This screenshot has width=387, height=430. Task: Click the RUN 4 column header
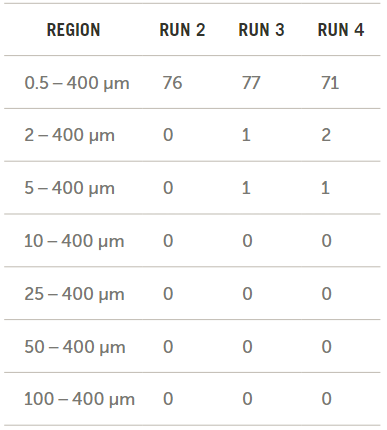pos(341,30)
